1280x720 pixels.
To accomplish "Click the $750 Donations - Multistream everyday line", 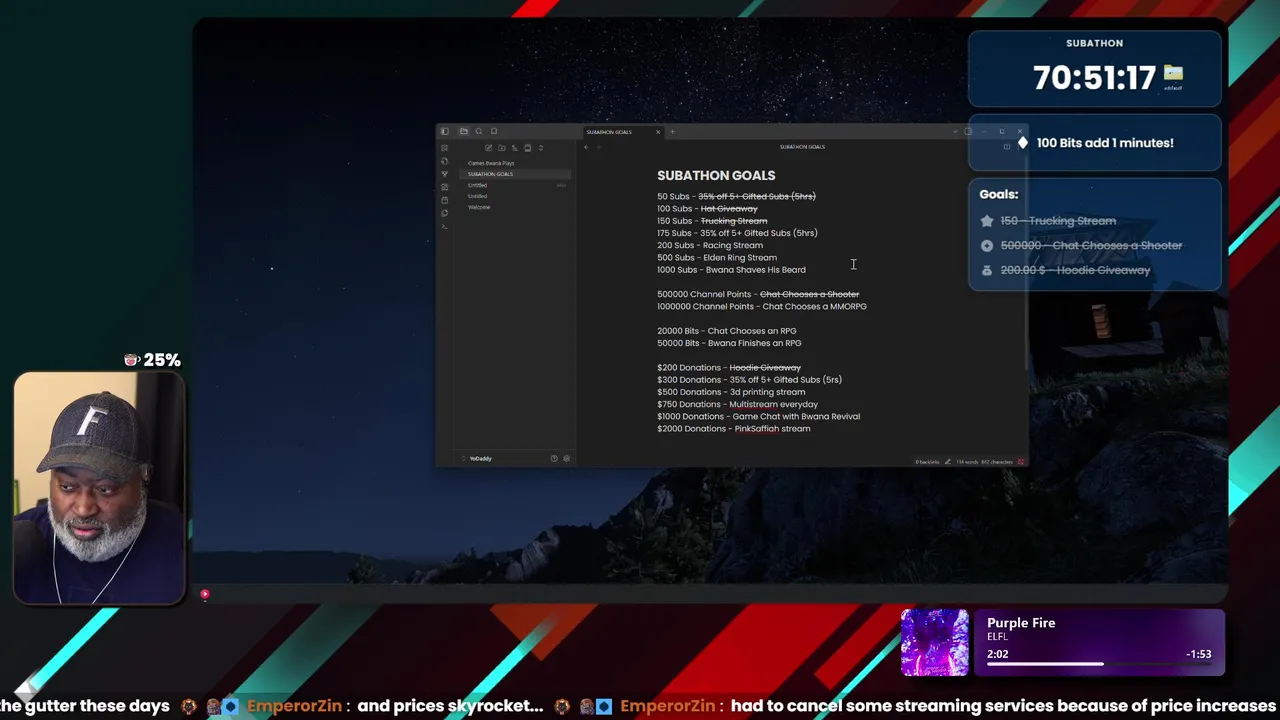I will click(x=737, y=404).
